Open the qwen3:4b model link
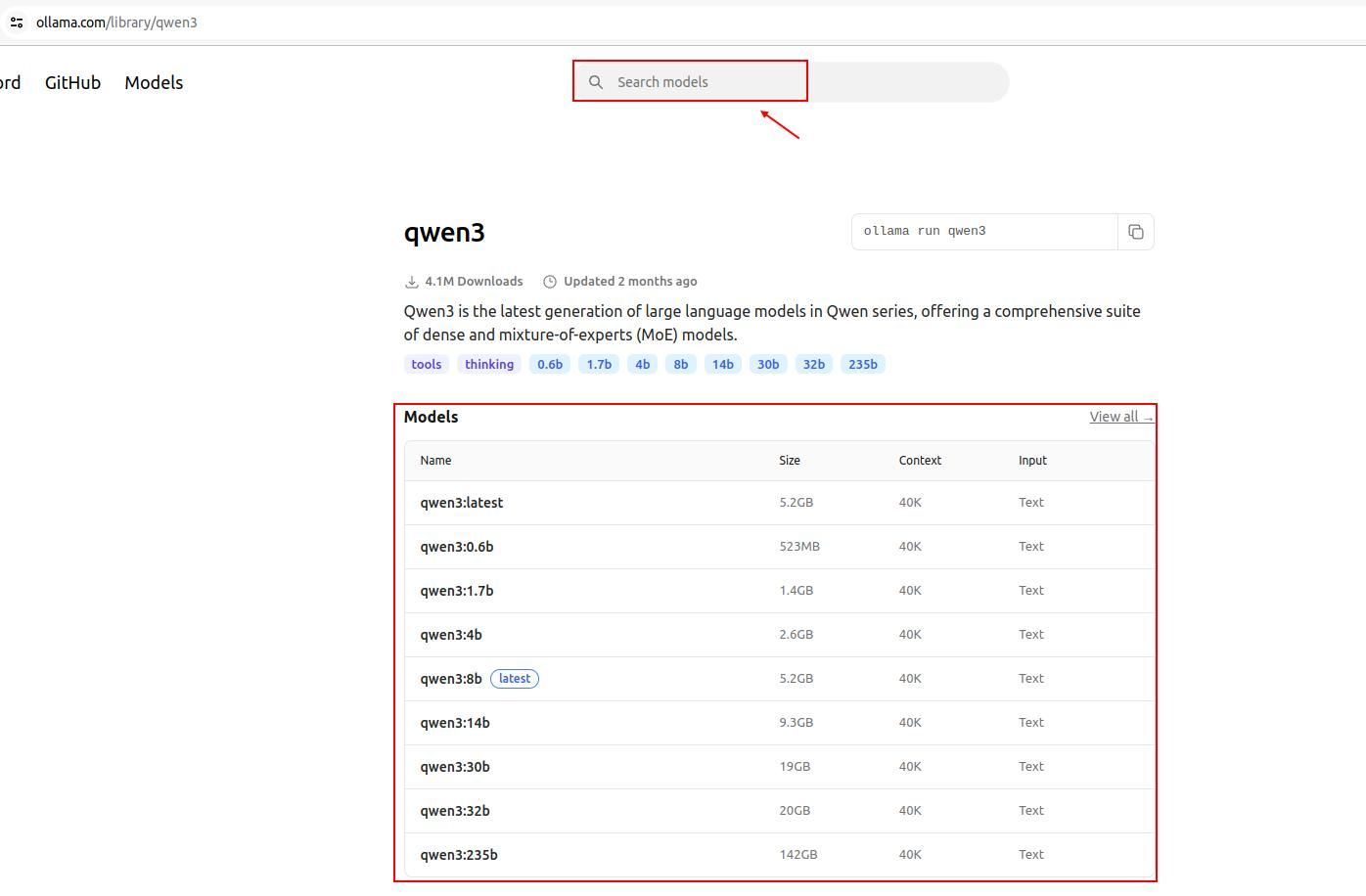Screen dimensions: 1366x896 coord(451,635)
